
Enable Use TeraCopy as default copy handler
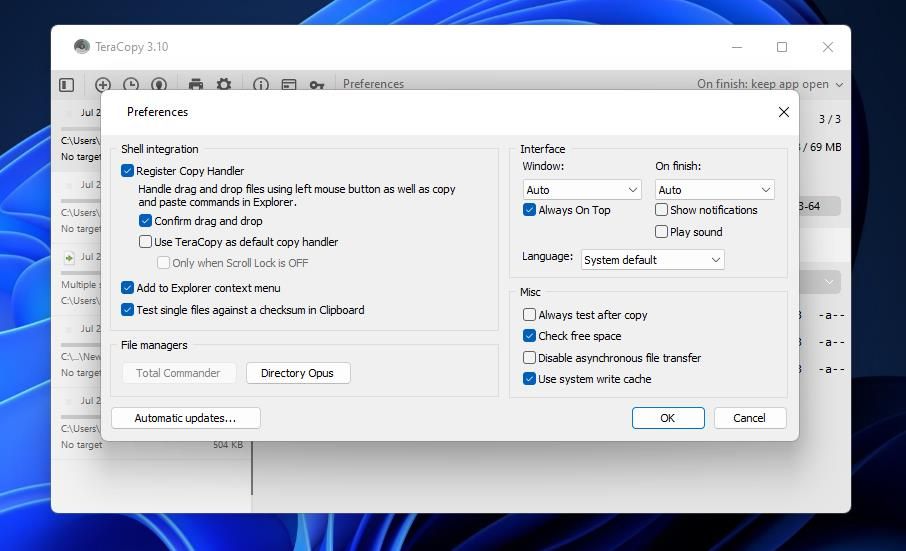(146, 241)
